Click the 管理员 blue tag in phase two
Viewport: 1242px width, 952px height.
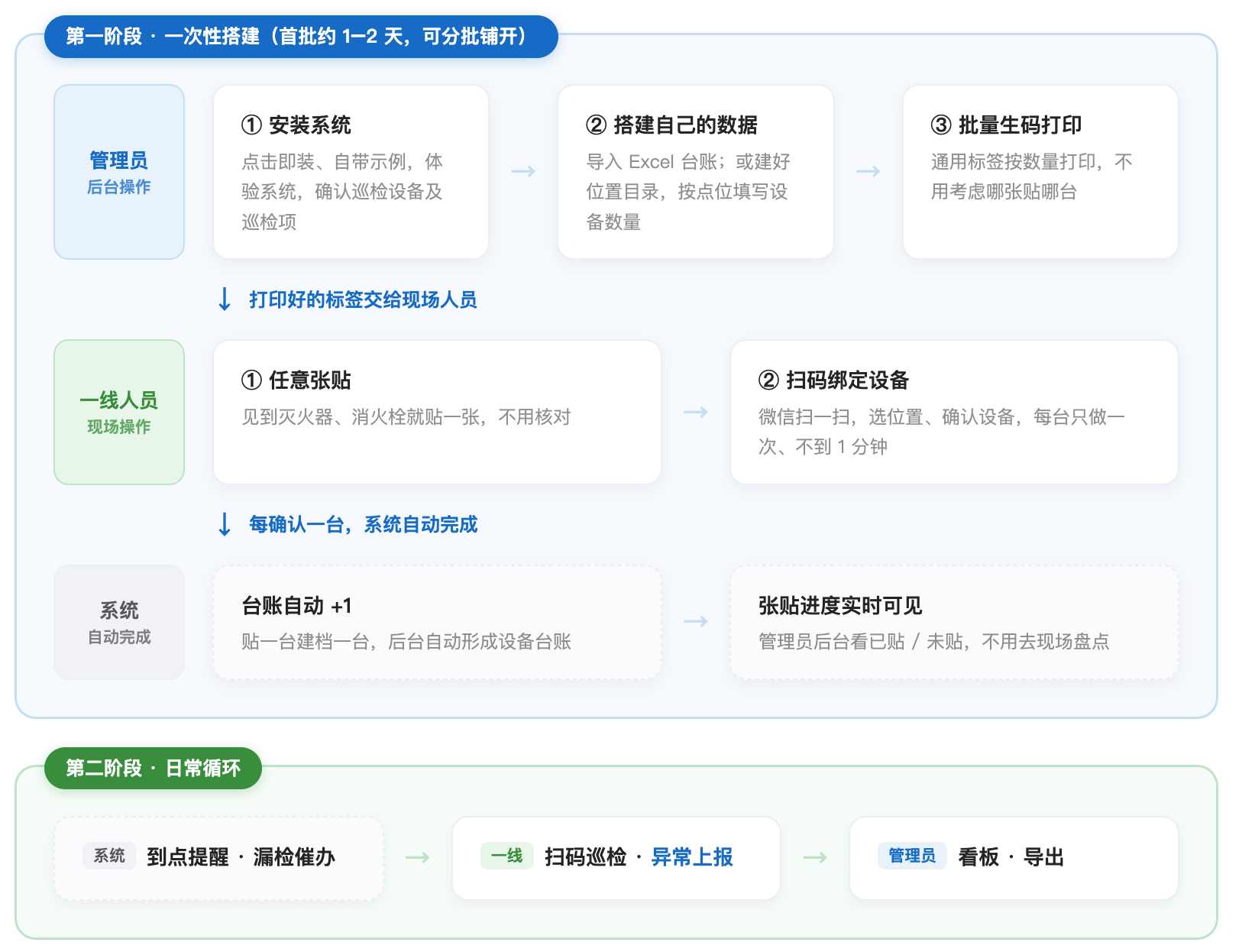click(x=912, y=856)
